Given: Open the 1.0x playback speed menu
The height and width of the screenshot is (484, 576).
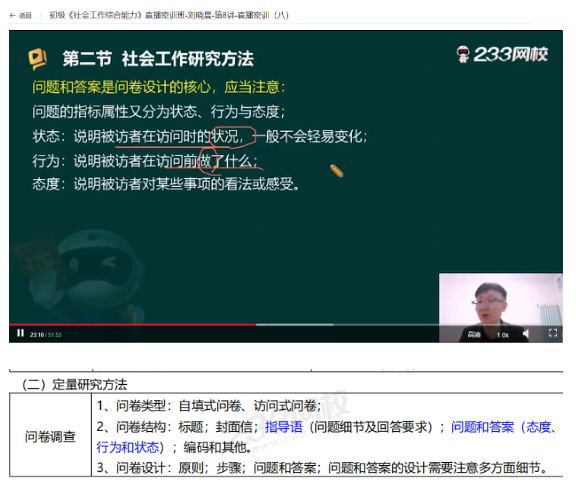Looking at the screenshot, I should tap(503, 335).
